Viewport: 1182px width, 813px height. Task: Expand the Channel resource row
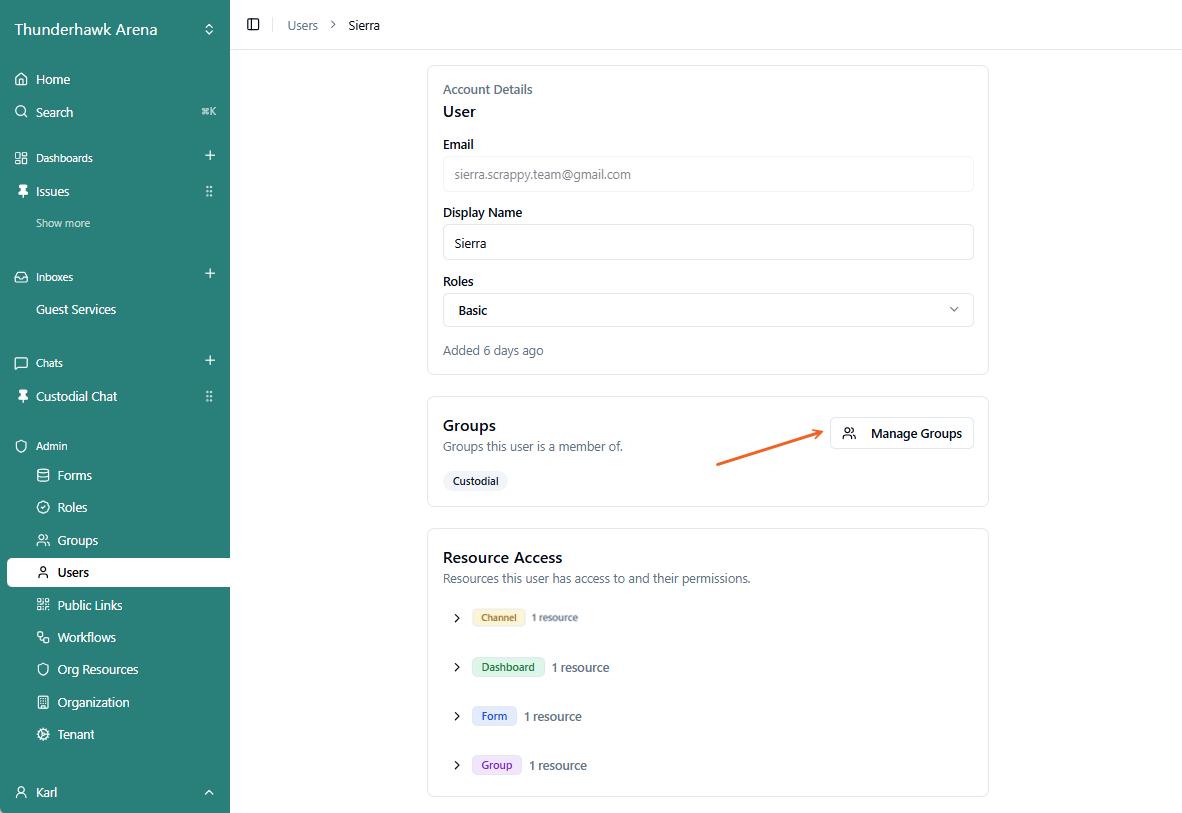457,618
